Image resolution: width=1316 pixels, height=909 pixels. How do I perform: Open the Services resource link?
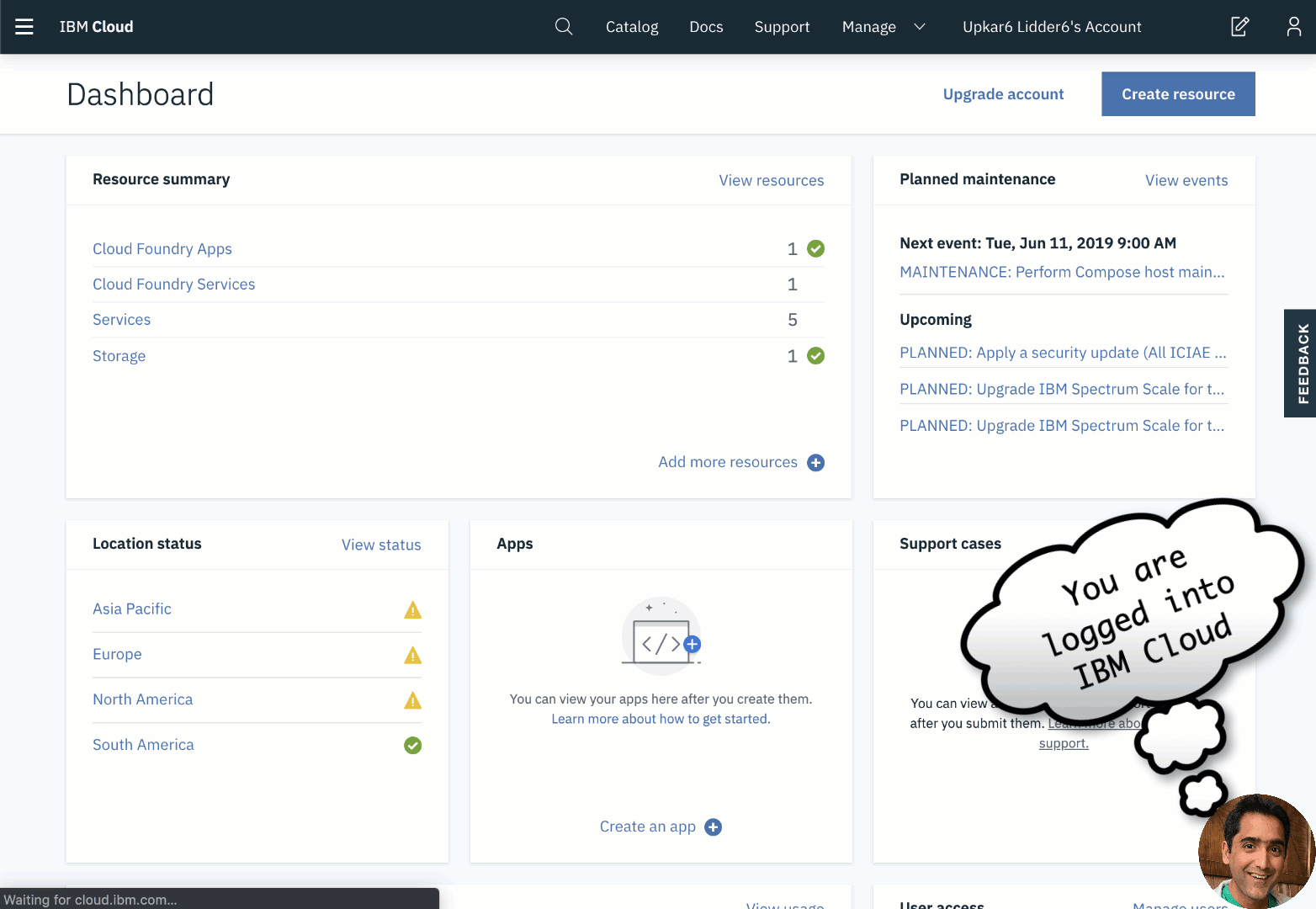[x=122, y=320]
